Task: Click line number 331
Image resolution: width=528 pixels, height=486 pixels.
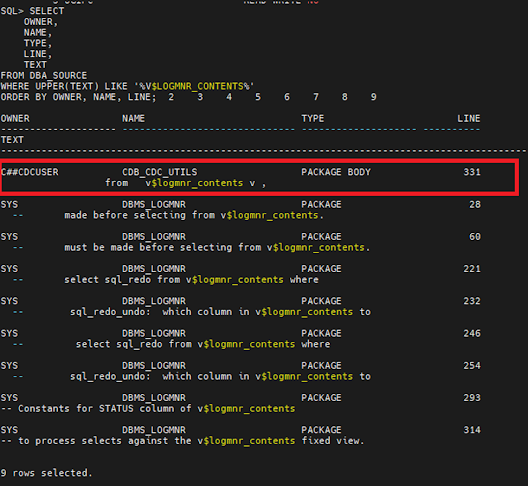Action: [x=472, y=172]
